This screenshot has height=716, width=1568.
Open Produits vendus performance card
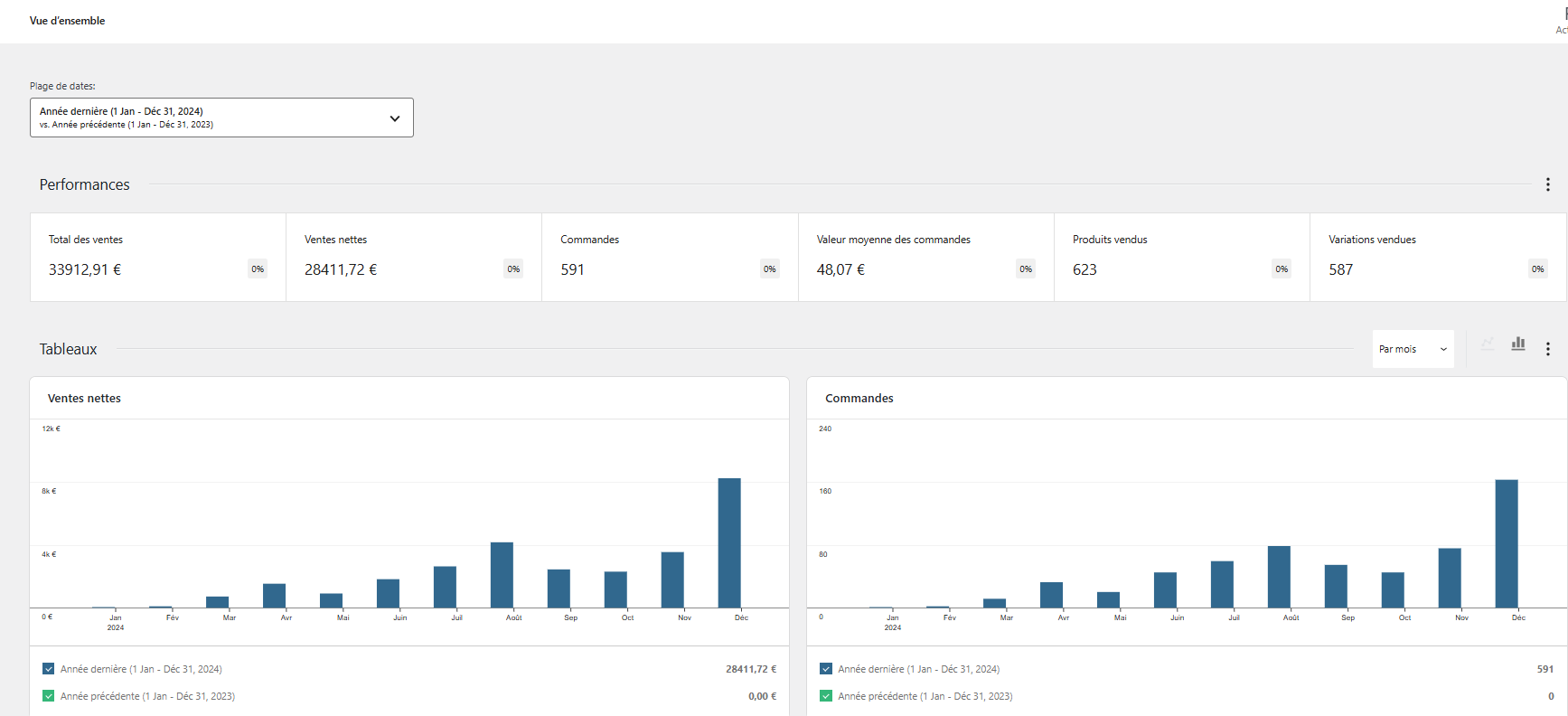pos(1181,257)
